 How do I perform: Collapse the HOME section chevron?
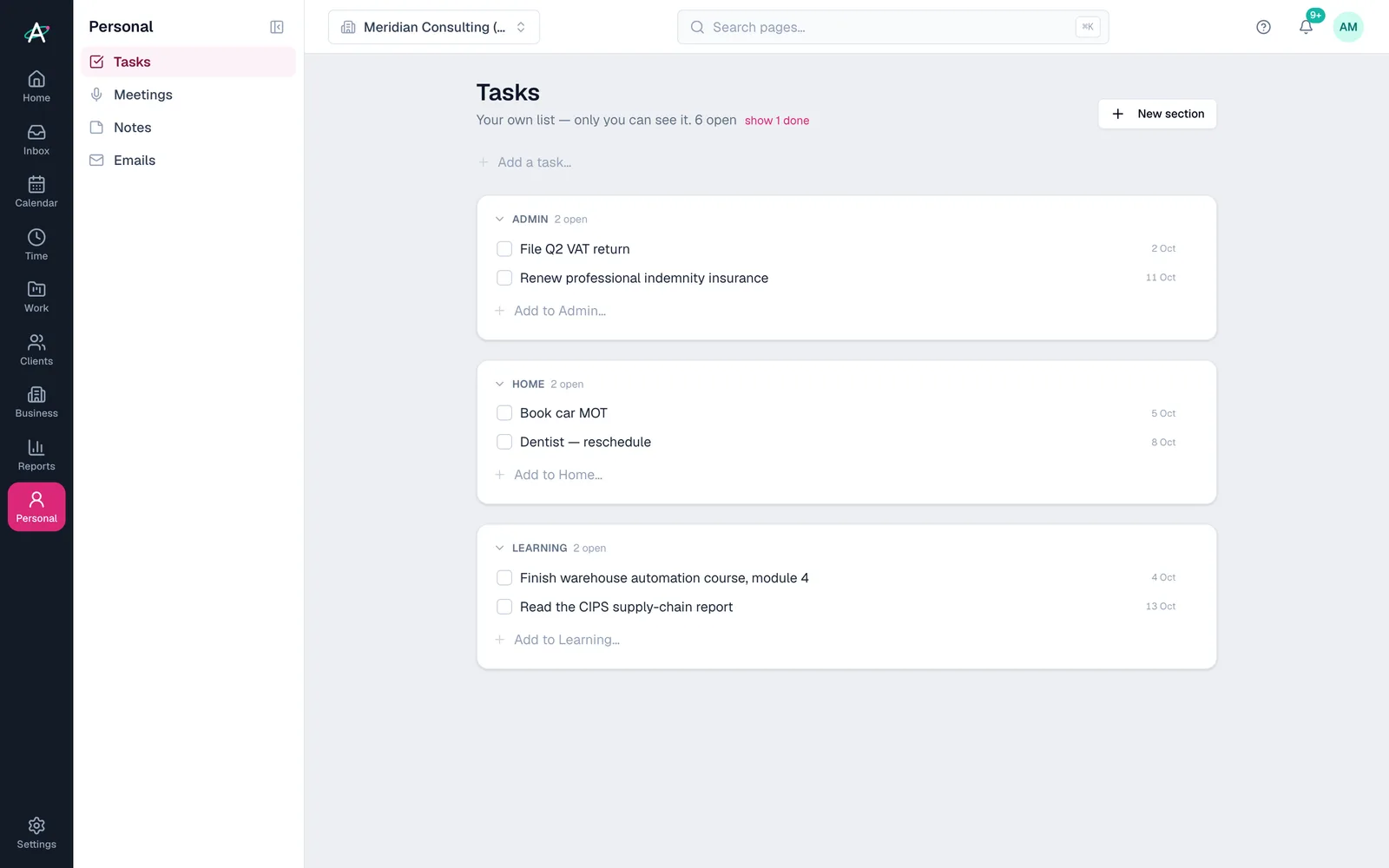click(x=499, y=384)
